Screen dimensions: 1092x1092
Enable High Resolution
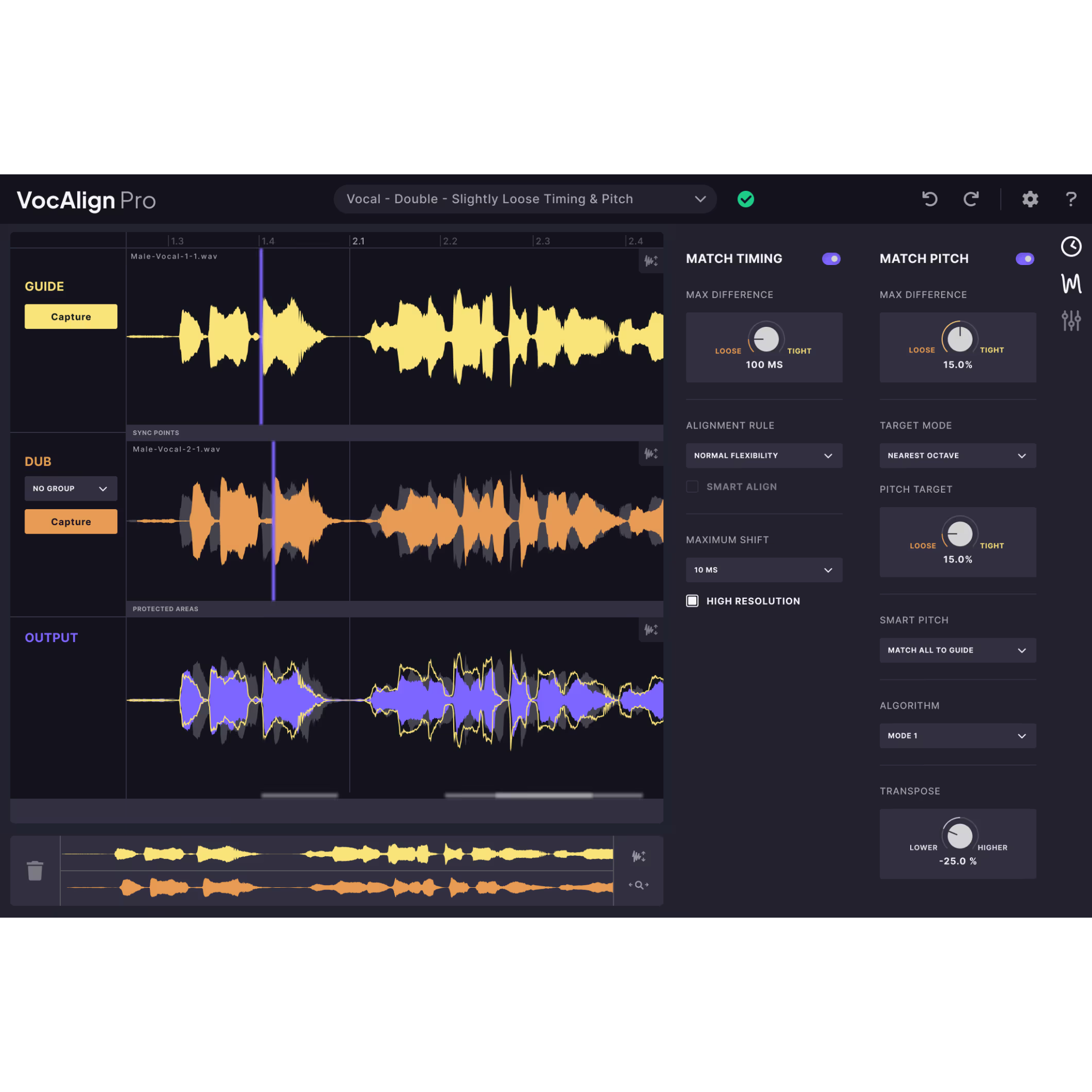click(692, 601)
